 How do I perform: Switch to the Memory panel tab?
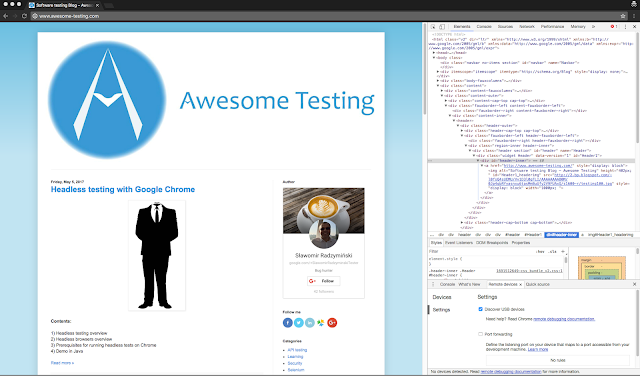(578, 27)
